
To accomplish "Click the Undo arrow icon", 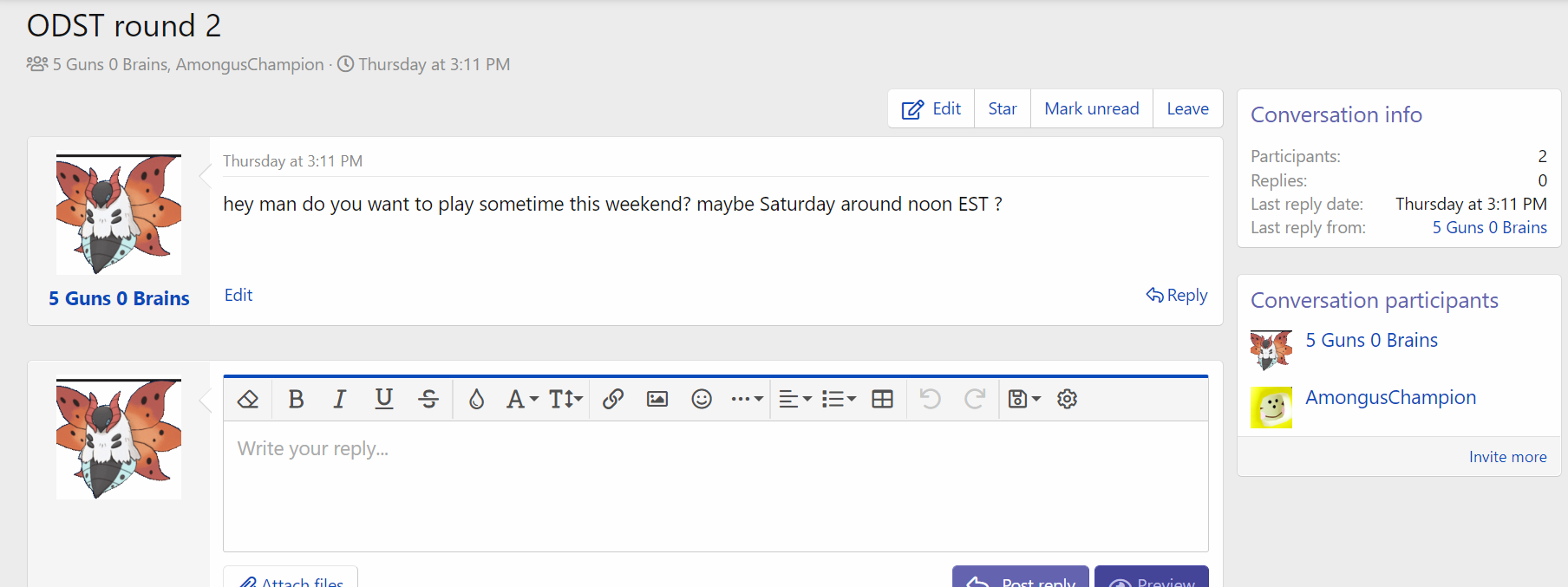I will [930, 399].
